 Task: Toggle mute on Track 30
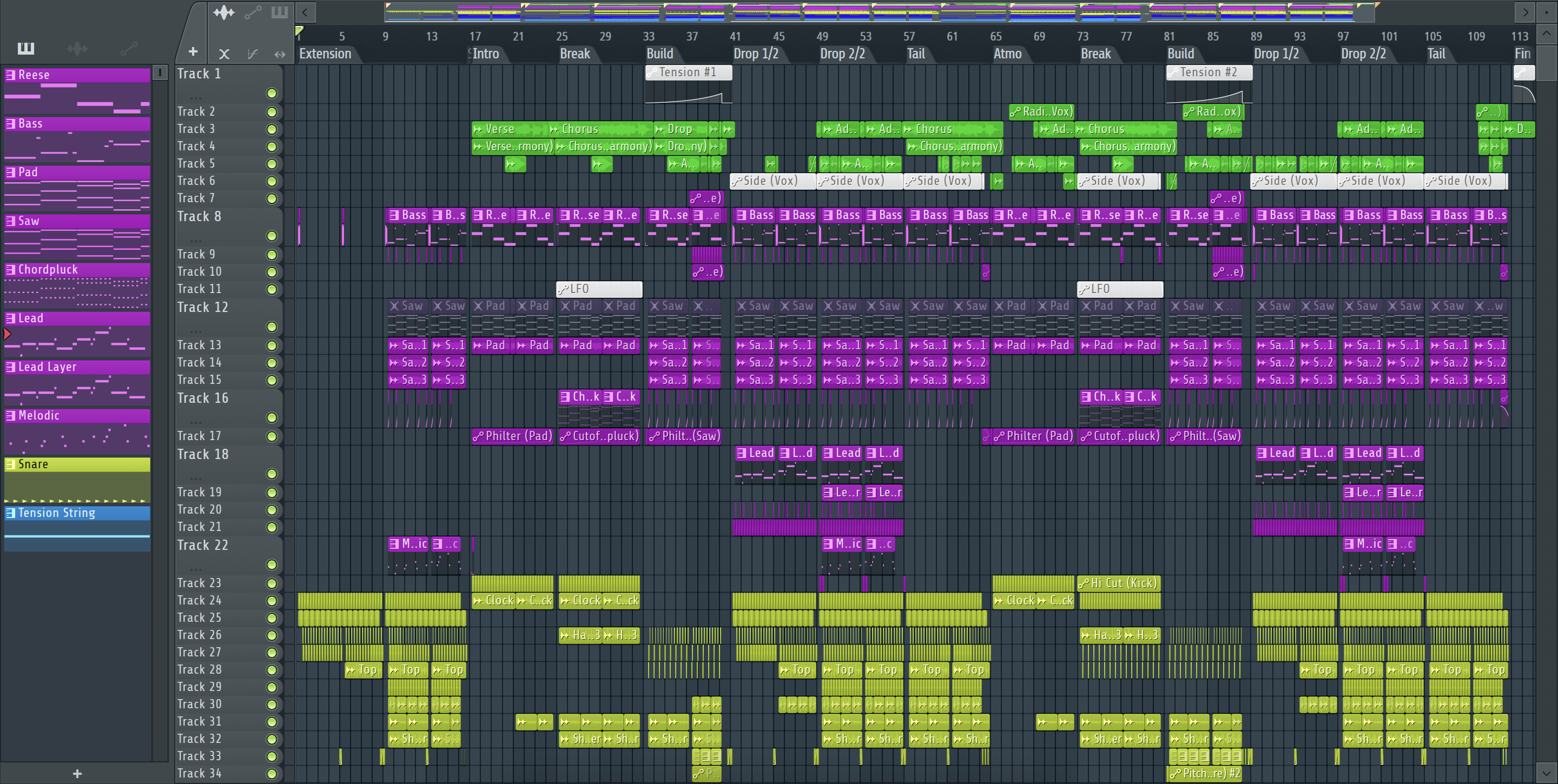(272, 705)
